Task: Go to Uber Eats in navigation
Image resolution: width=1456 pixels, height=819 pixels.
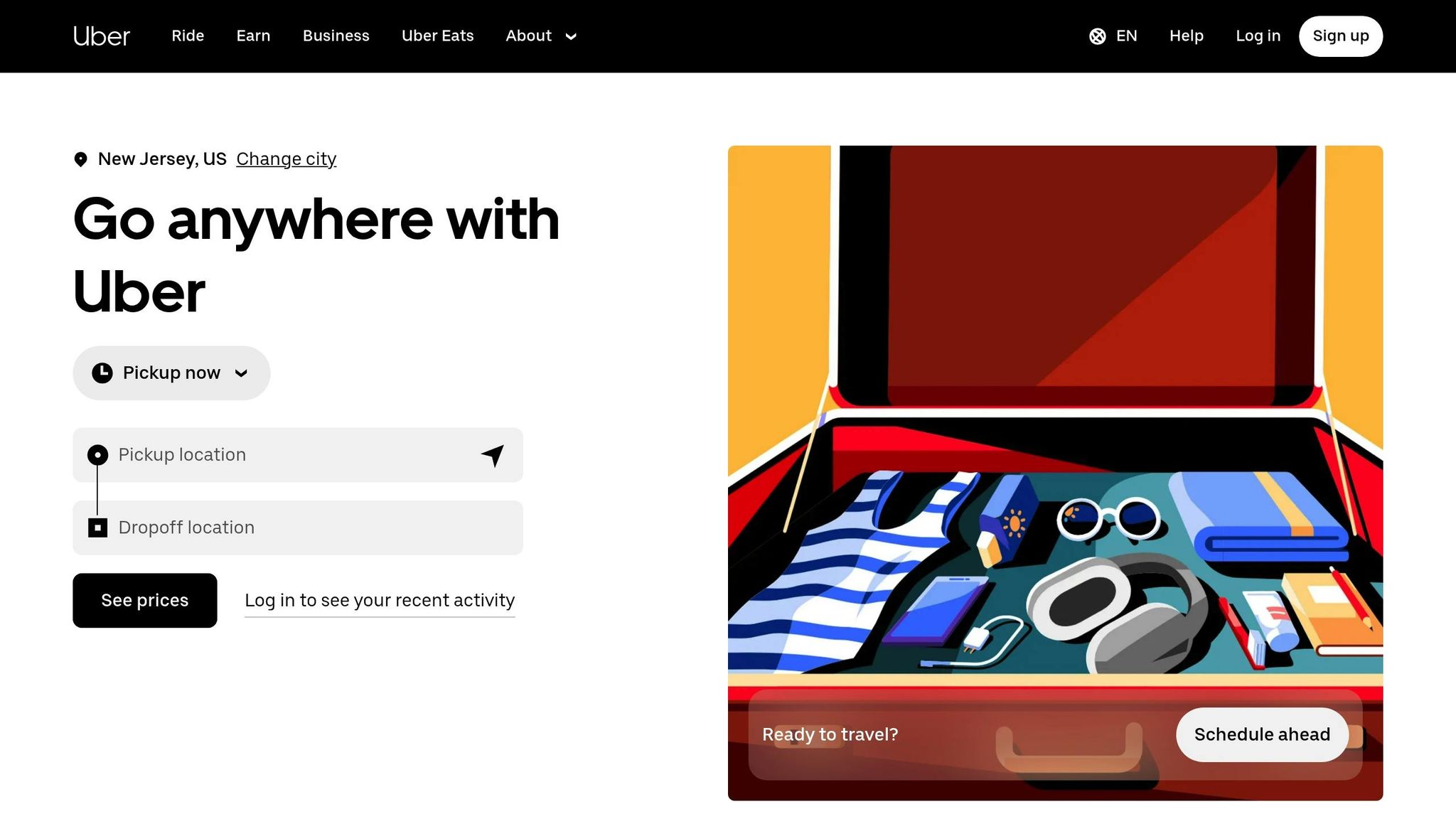Action: click(x=437, y=36)
